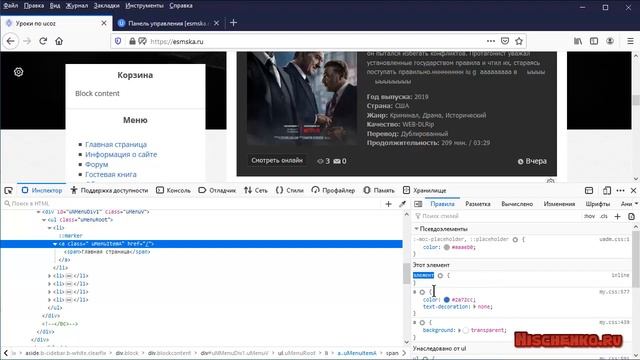The image size is (640, 360).
Task: Open page actions three-dot menu in address bar
Action: (491, 41)
